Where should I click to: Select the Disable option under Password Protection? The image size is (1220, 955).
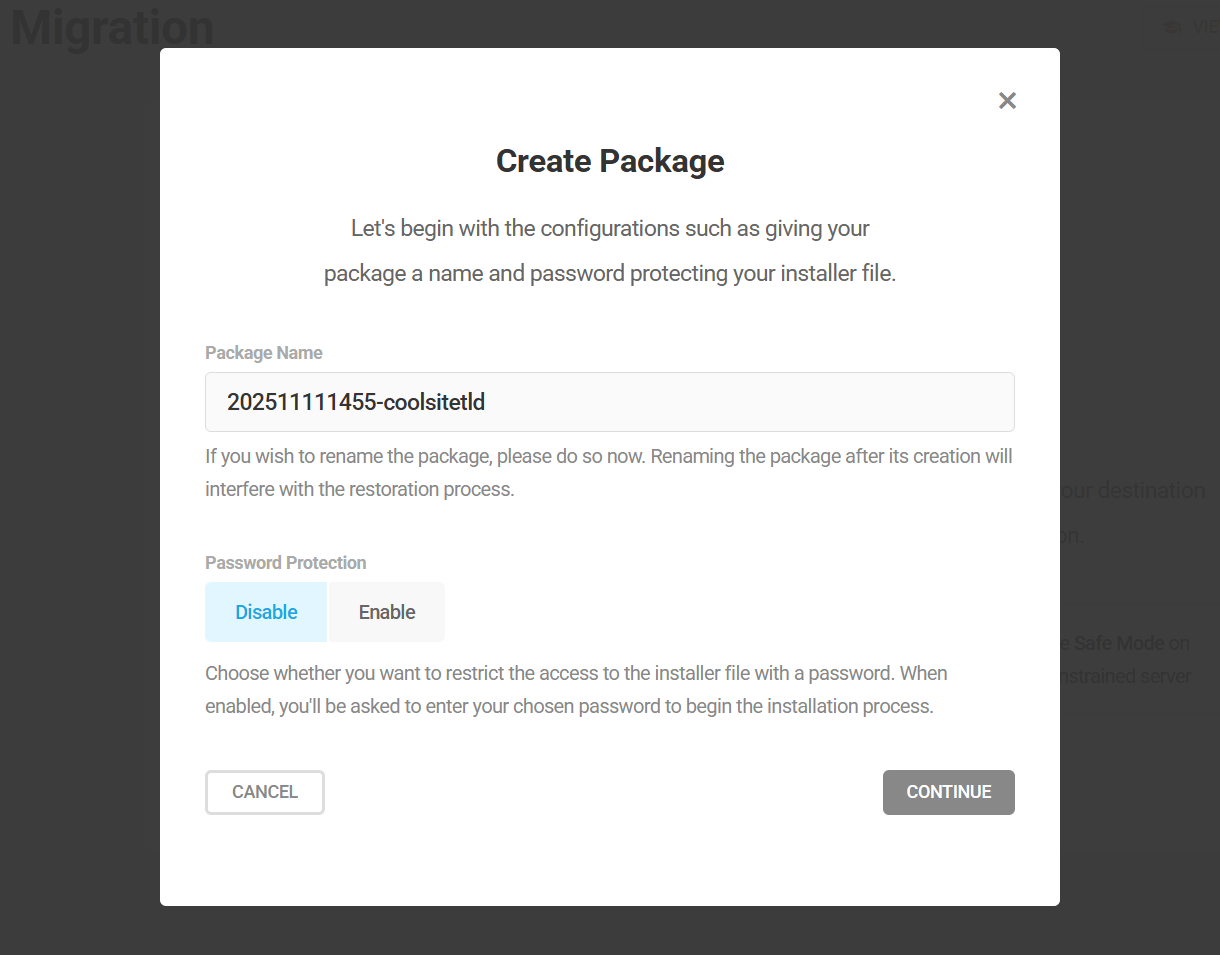tap(266, 611)
